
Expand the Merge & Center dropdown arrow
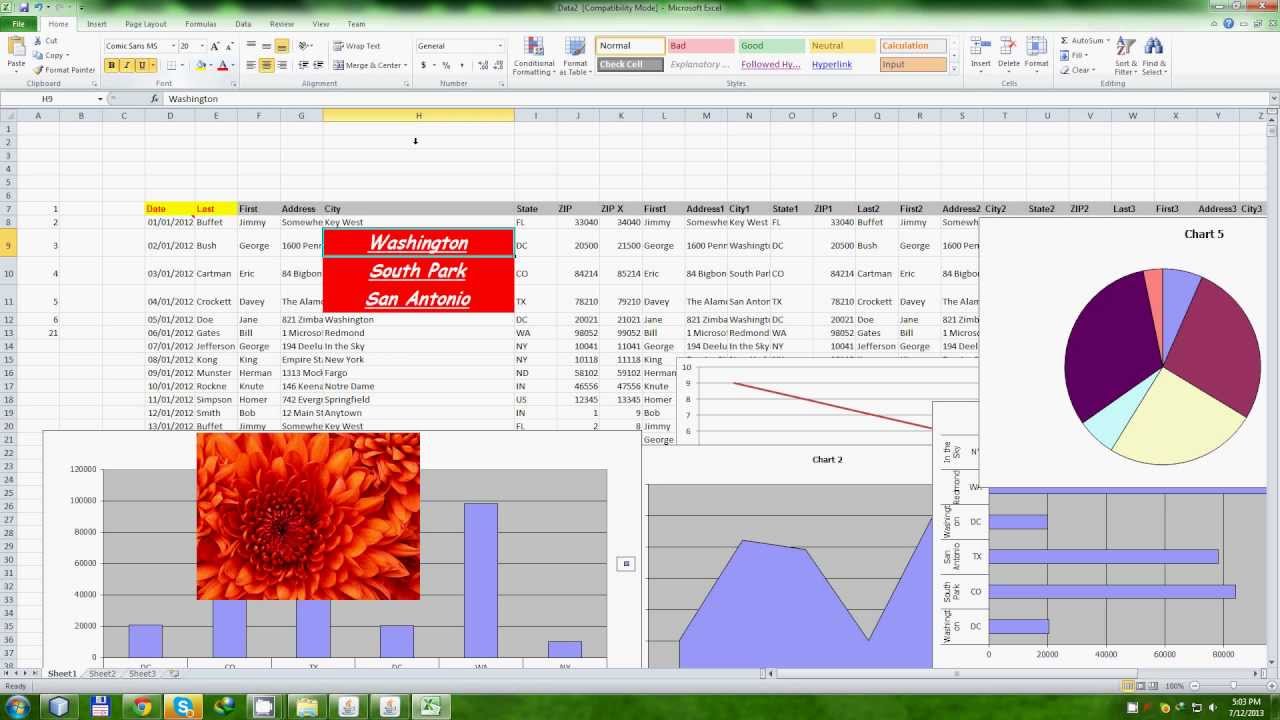407,65
